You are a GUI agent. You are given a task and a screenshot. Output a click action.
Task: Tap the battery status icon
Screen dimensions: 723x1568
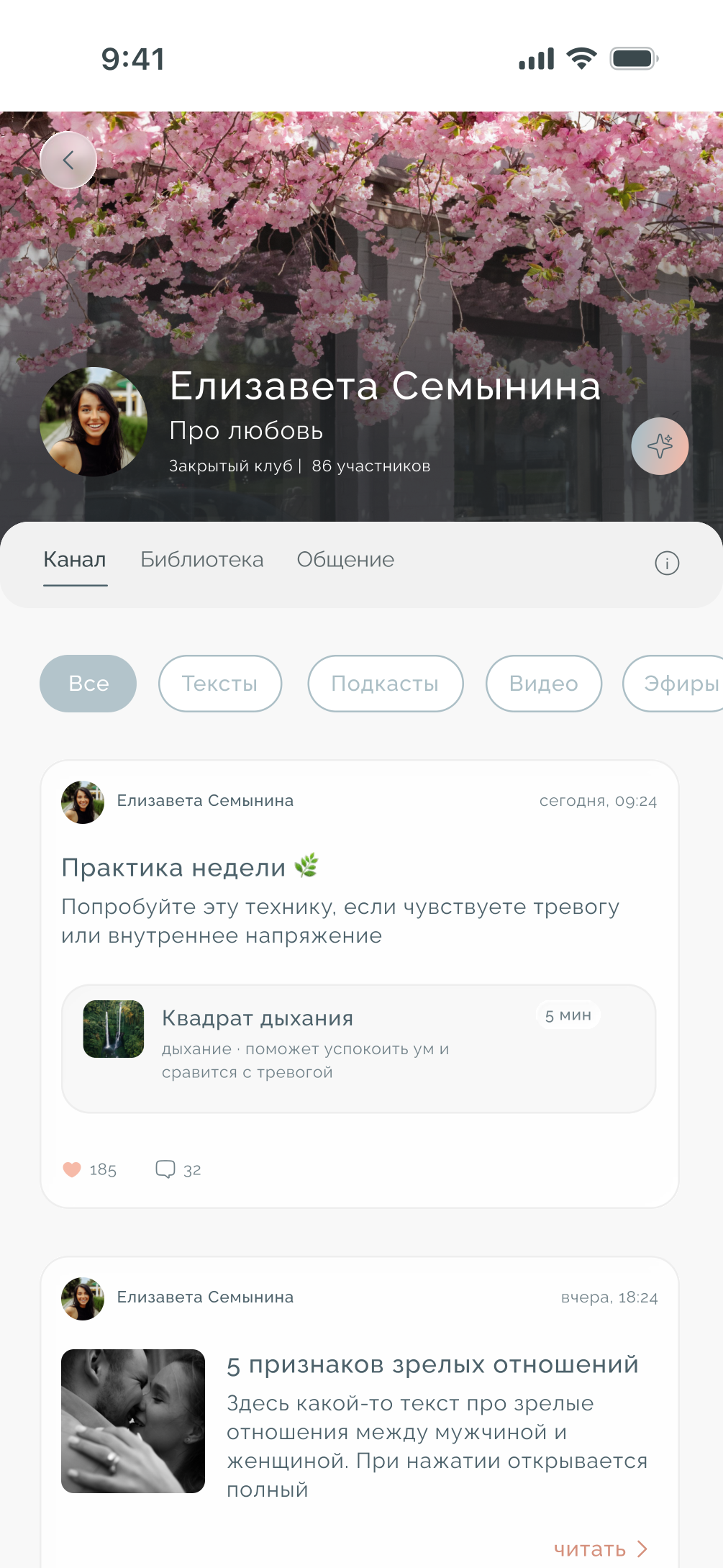(x=635, y=59)
